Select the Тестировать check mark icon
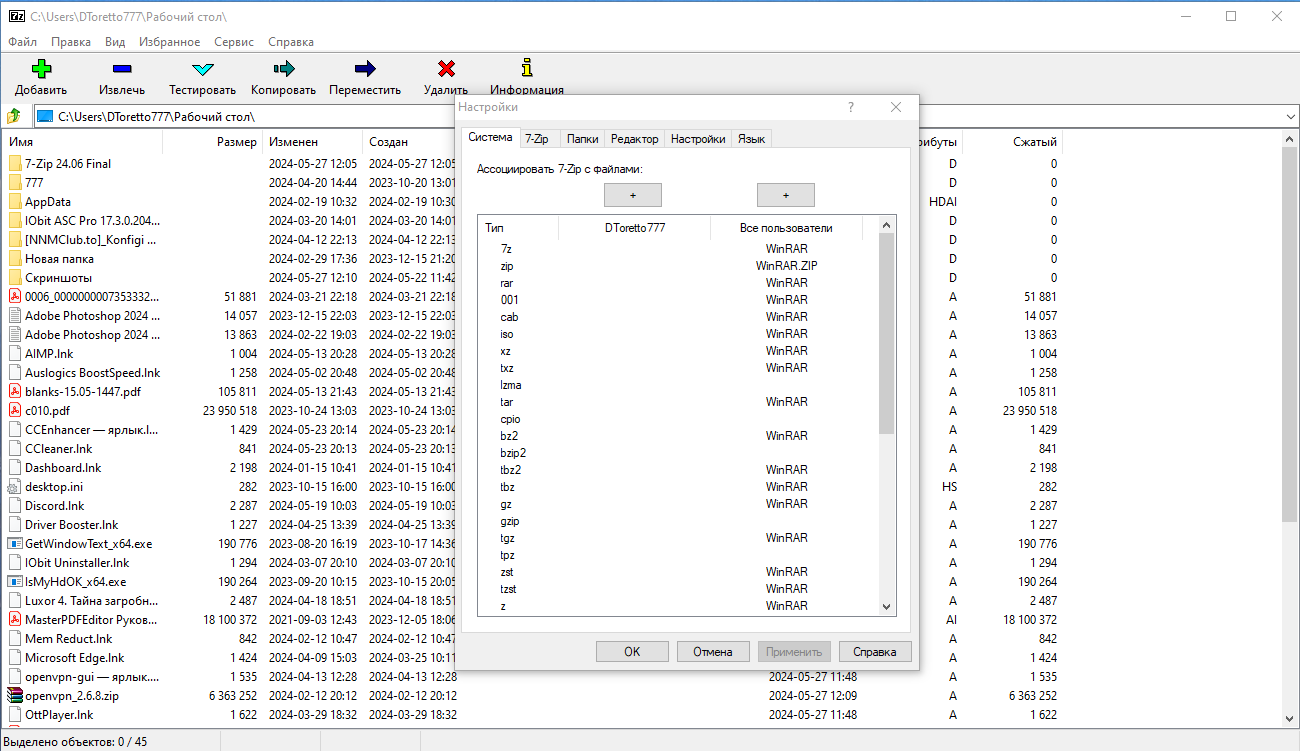Viewport: 1300px width, 751px height. (x=203, y=69)
